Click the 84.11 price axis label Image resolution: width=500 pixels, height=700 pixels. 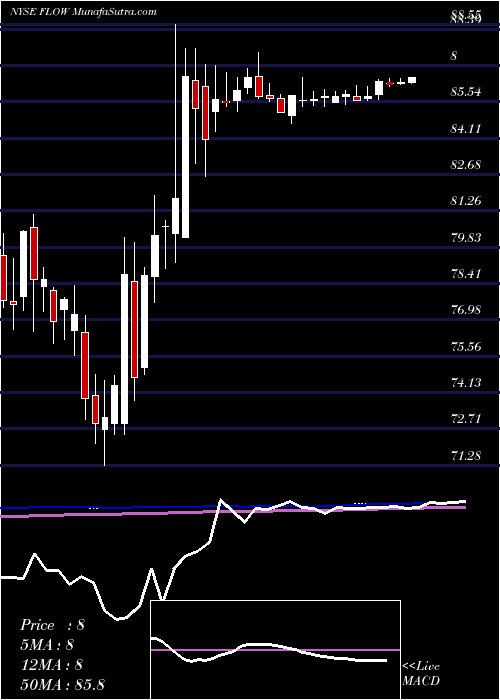(467, 129)
